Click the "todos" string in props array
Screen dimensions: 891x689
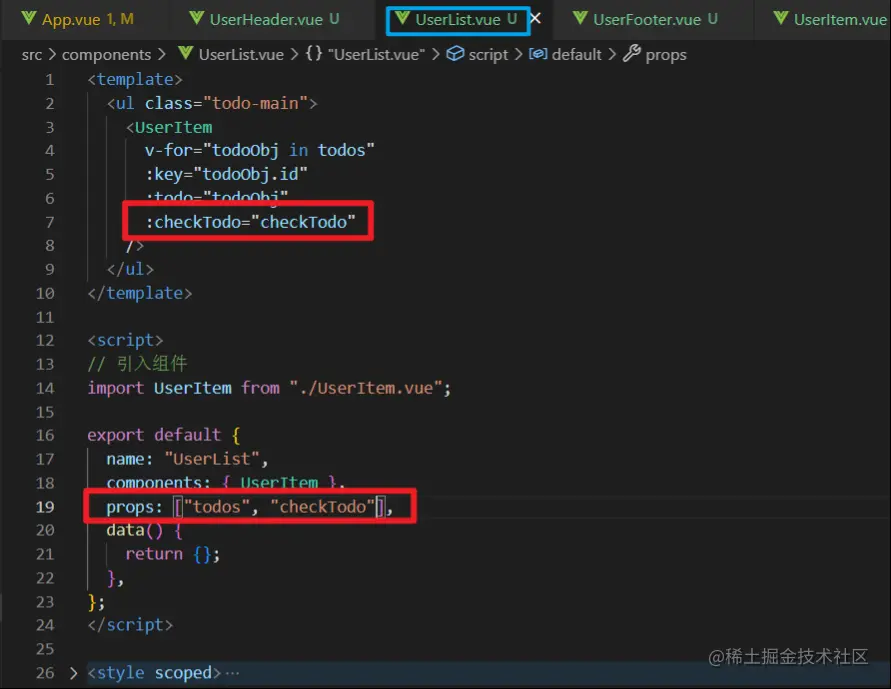pyautogui.click(x=216, y=507)
